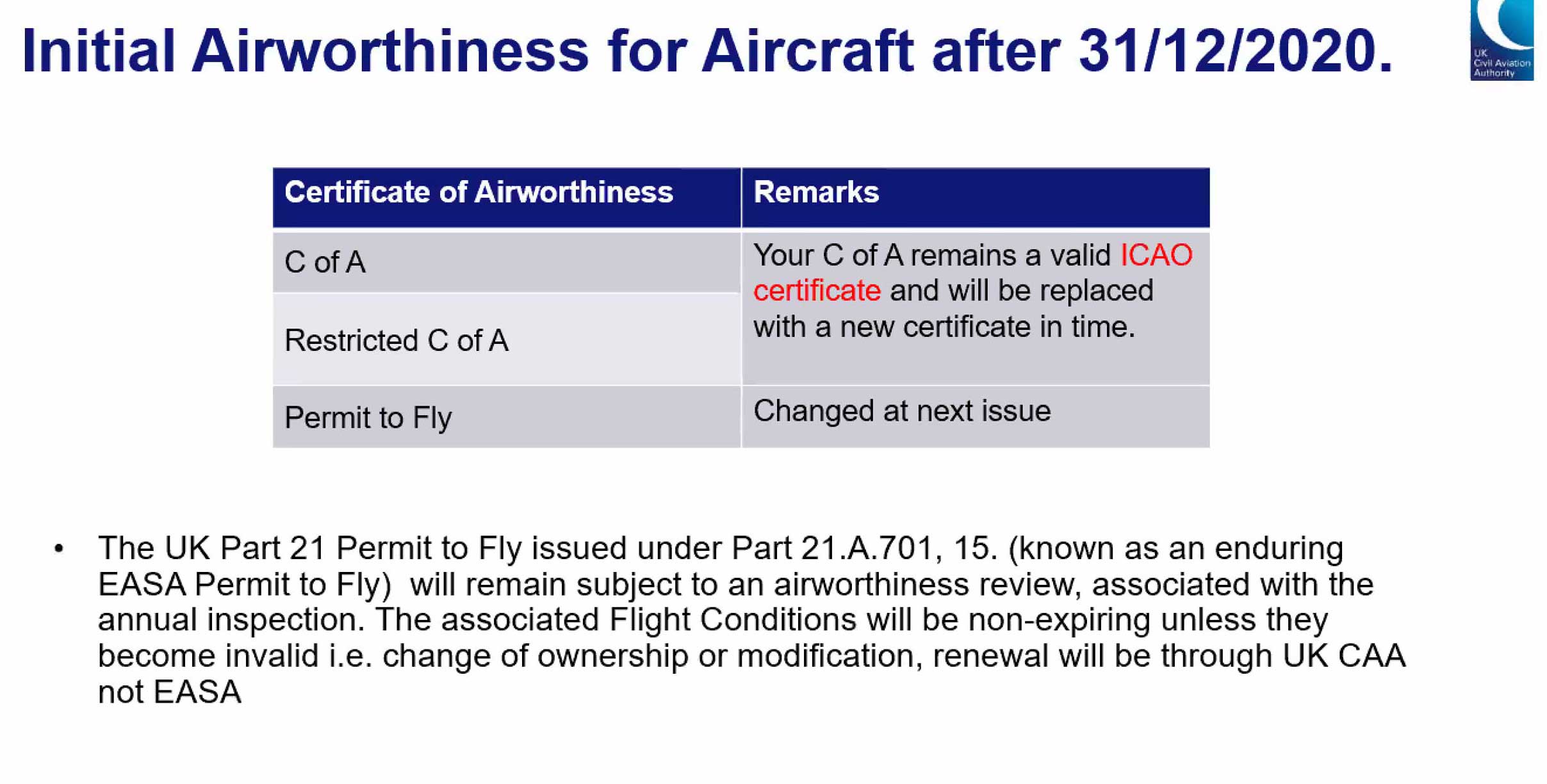Select the Permit to Fly cell
Image resolution: width=1547 pixels, height=784 pixels.
coord(507,417)
